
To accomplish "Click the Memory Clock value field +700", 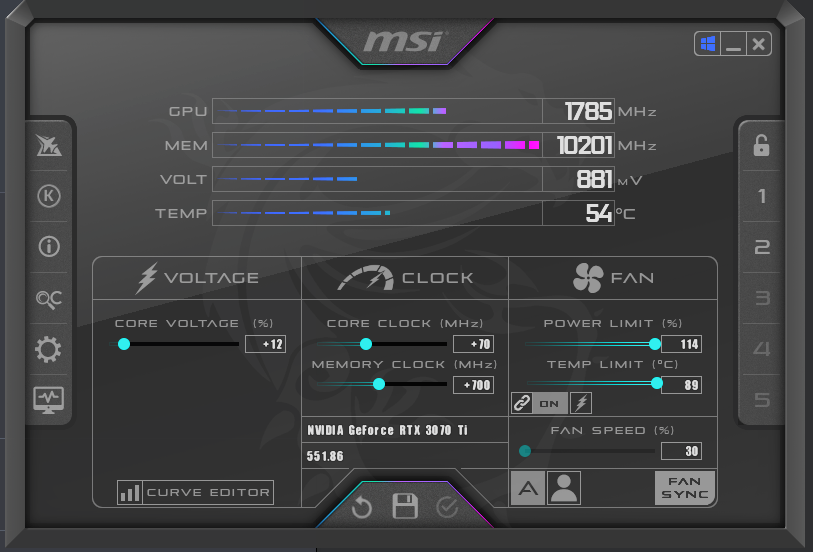I will tap(473, 385).
